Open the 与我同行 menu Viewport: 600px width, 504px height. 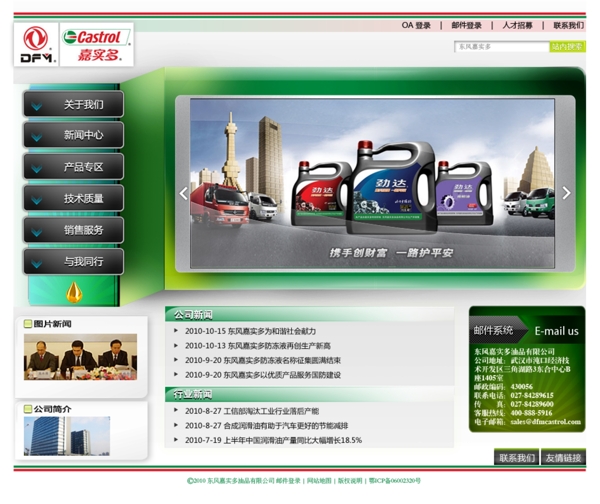coord(73,262)
